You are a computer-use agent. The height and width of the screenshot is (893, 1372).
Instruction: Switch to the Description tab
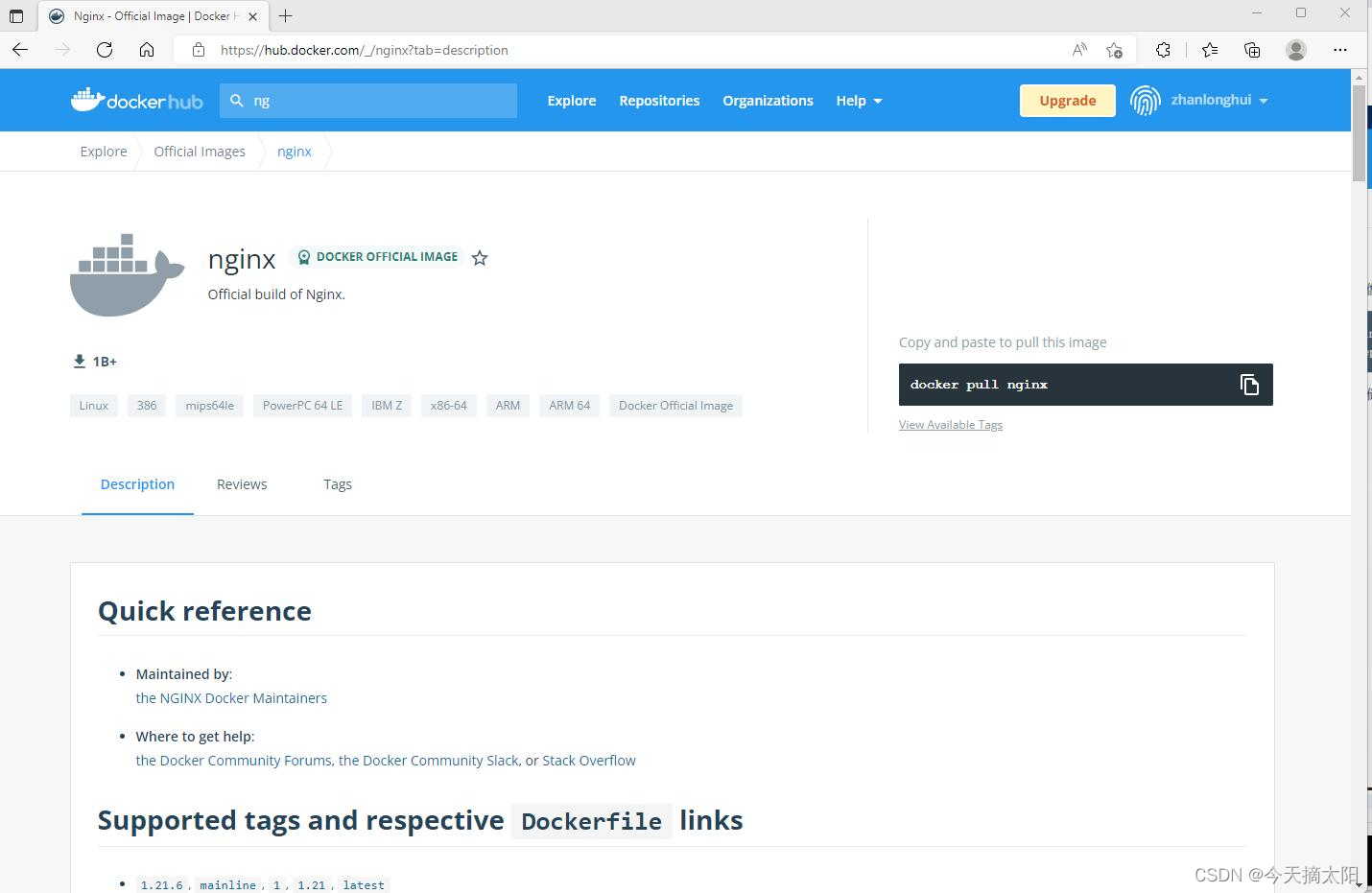[x=137, y=484]
